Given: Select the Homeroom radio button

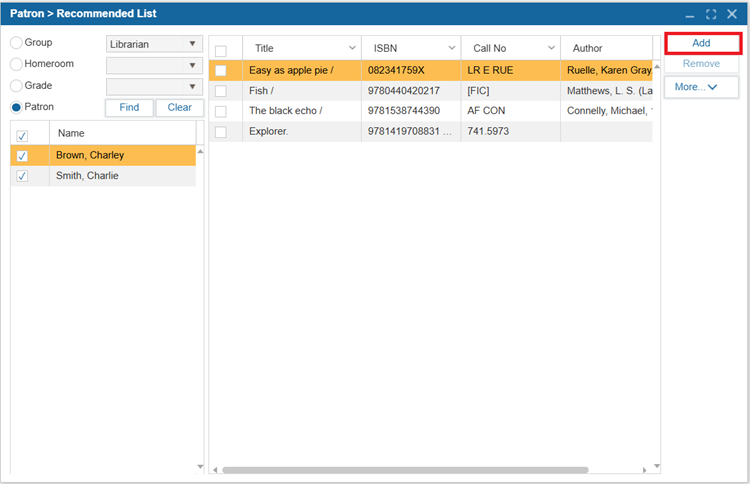Looking at the screenshot, I should 16,64.
